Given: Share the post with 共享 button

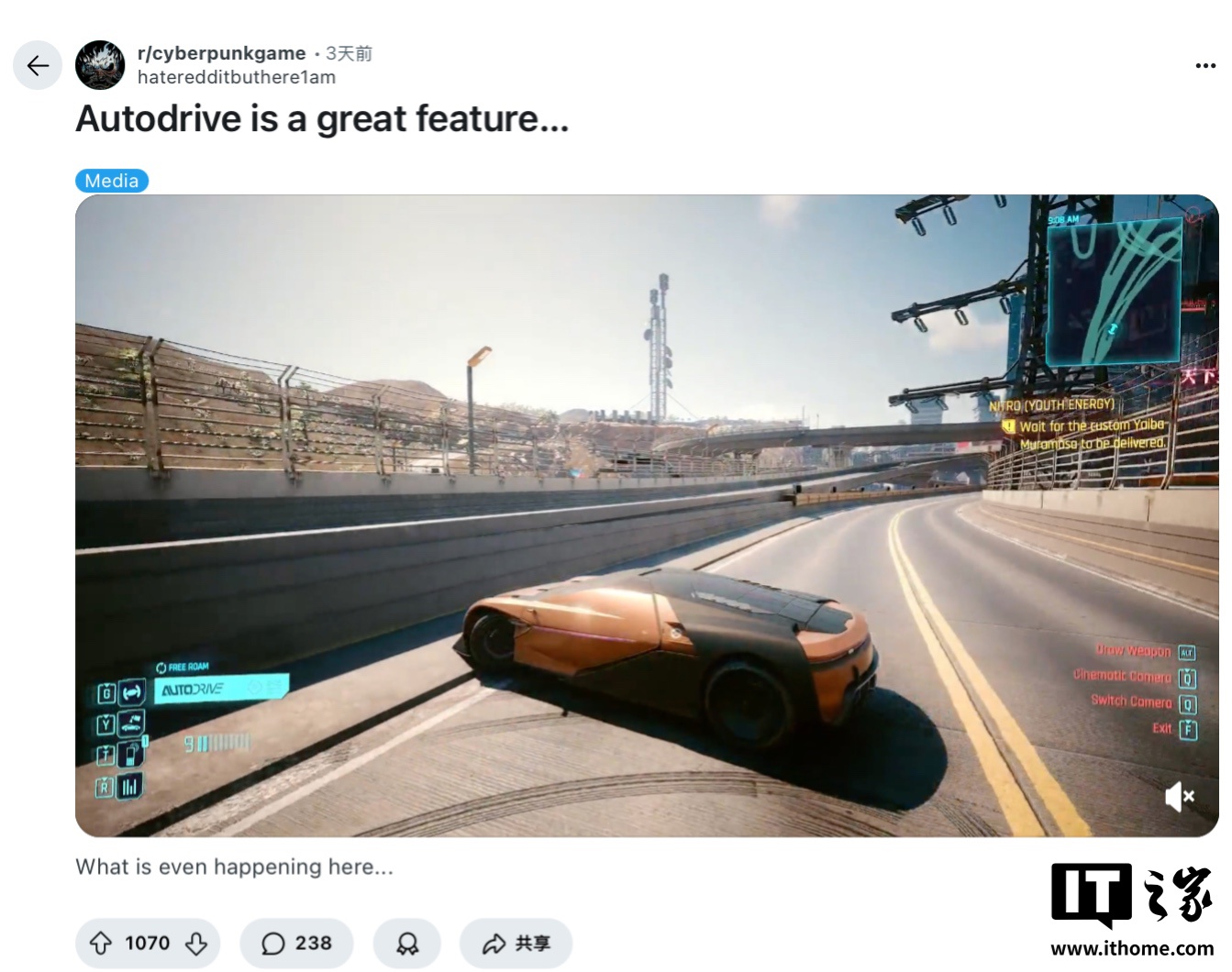Looking at the screenshot, I should click(516, 943).
